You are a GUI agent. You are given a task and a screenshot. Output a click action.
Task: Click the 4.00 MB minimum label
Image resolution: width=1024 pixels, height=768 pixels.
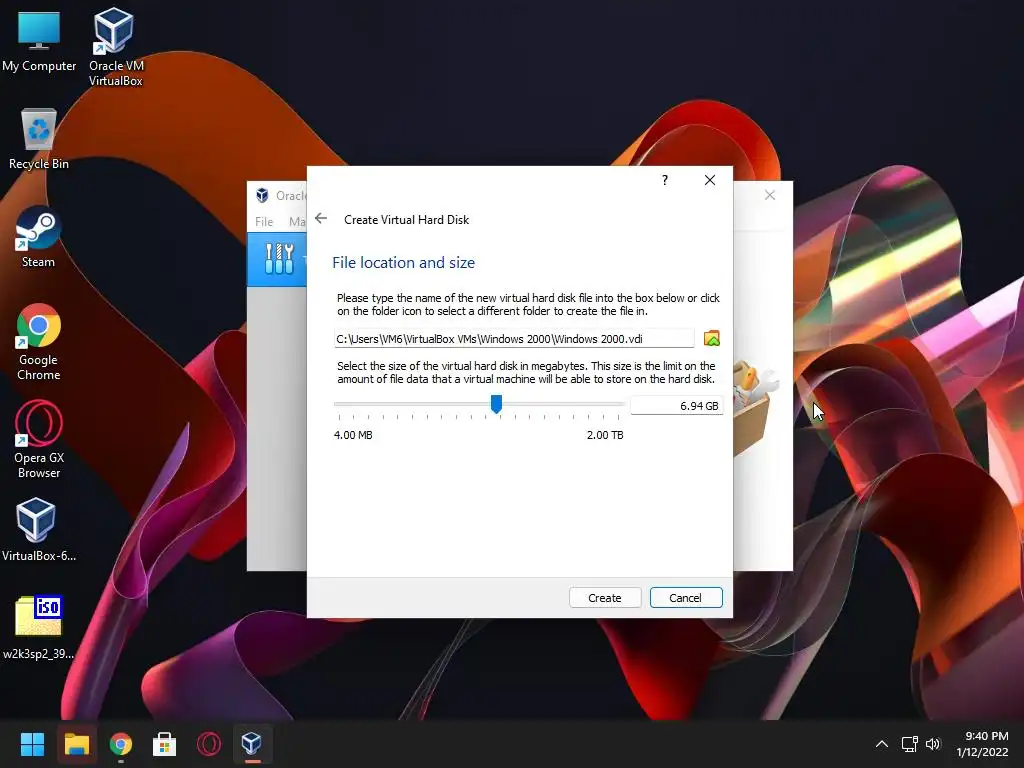click(x=353, y=435)
